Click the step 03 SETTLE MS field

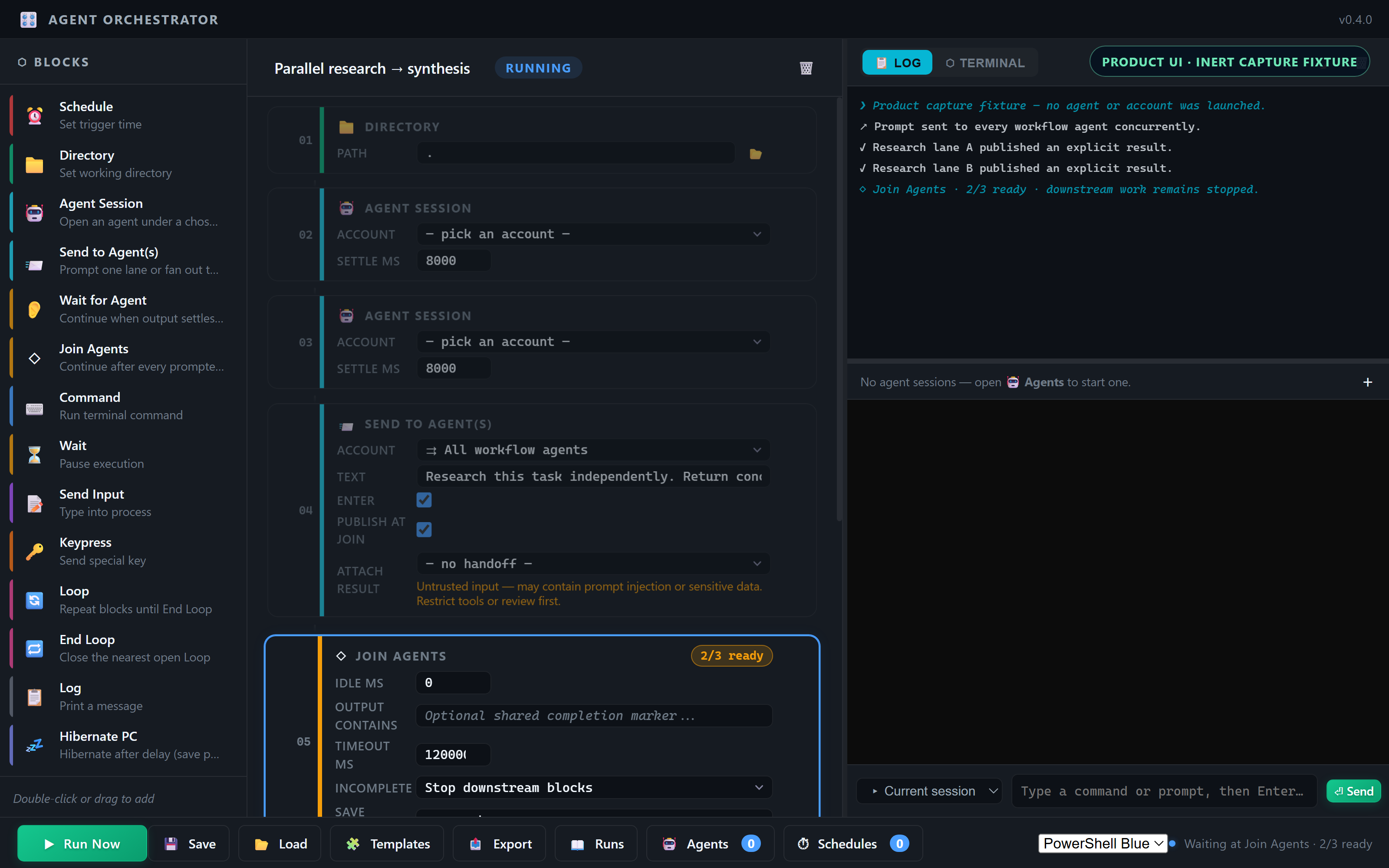tap(454, 368)
